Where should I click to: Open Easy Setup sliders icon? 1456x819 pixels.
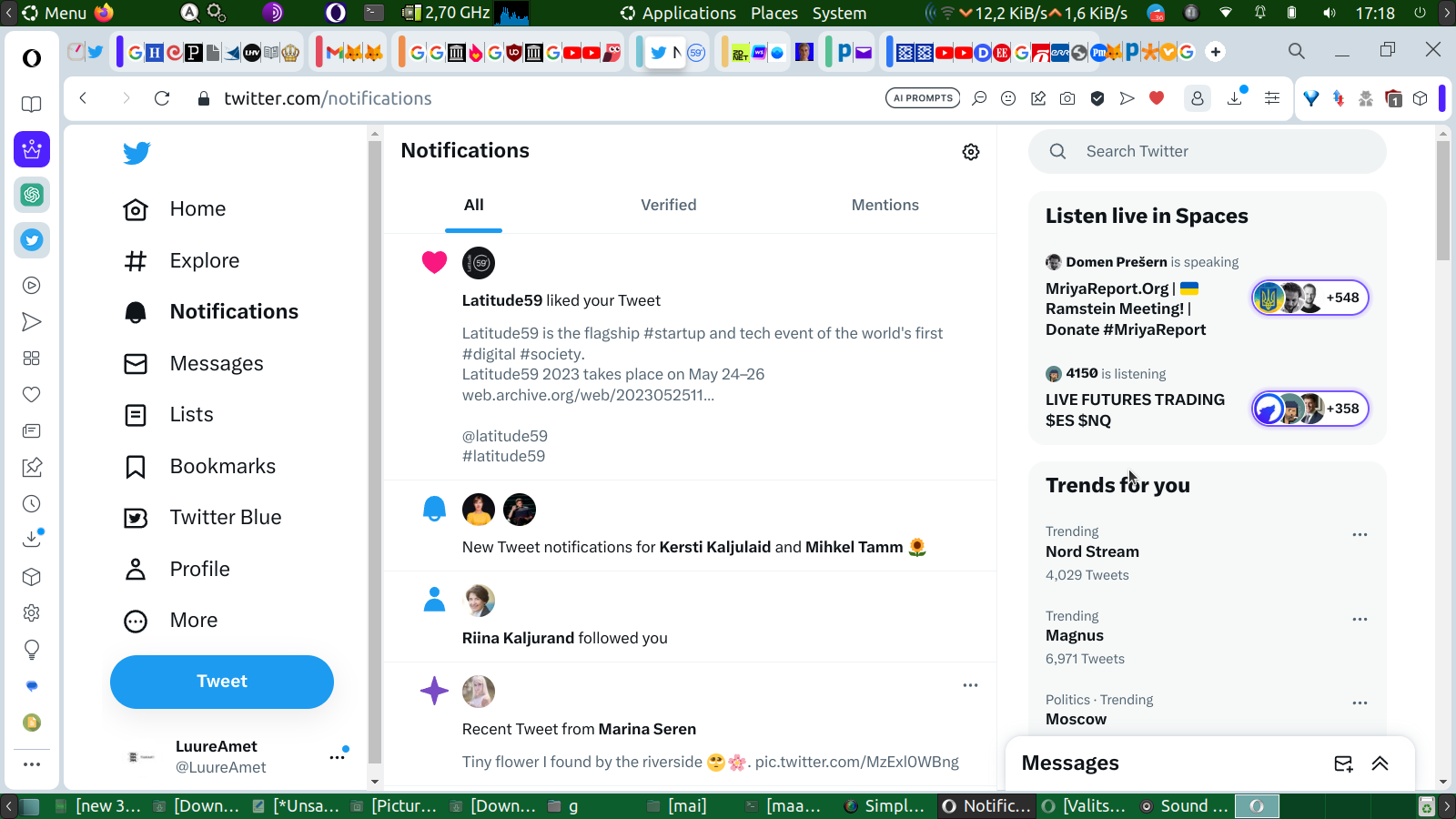(x=1272, y=98)
